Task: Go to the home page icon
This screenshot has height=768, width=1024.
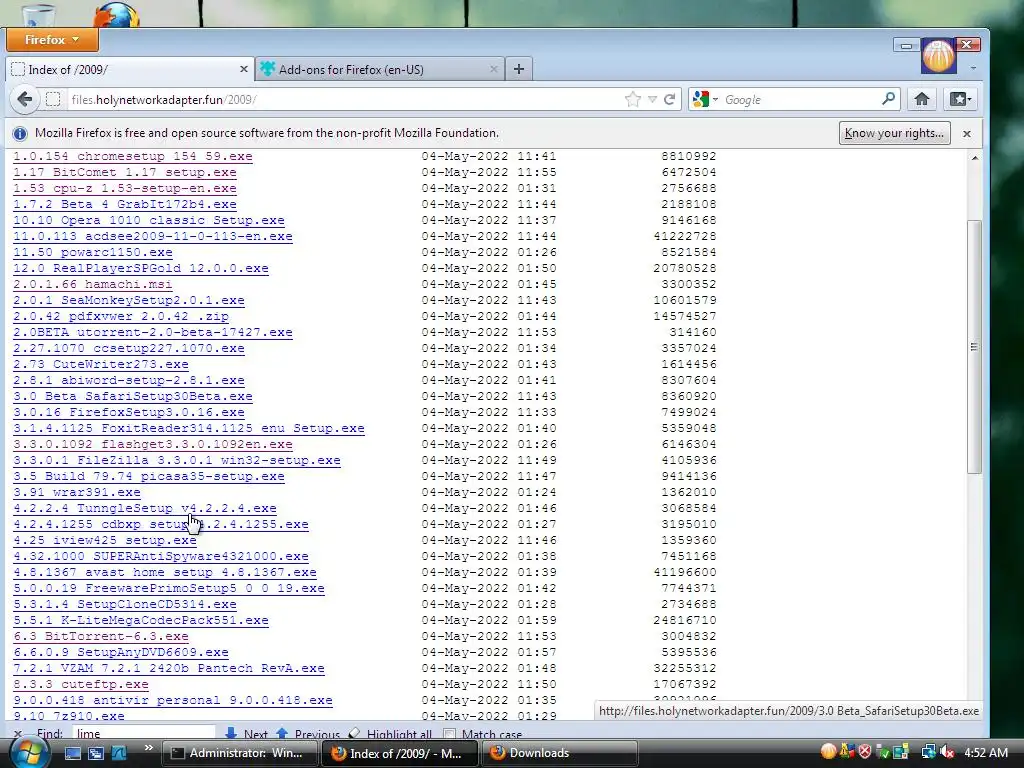Action: click(x=921, y=99)
